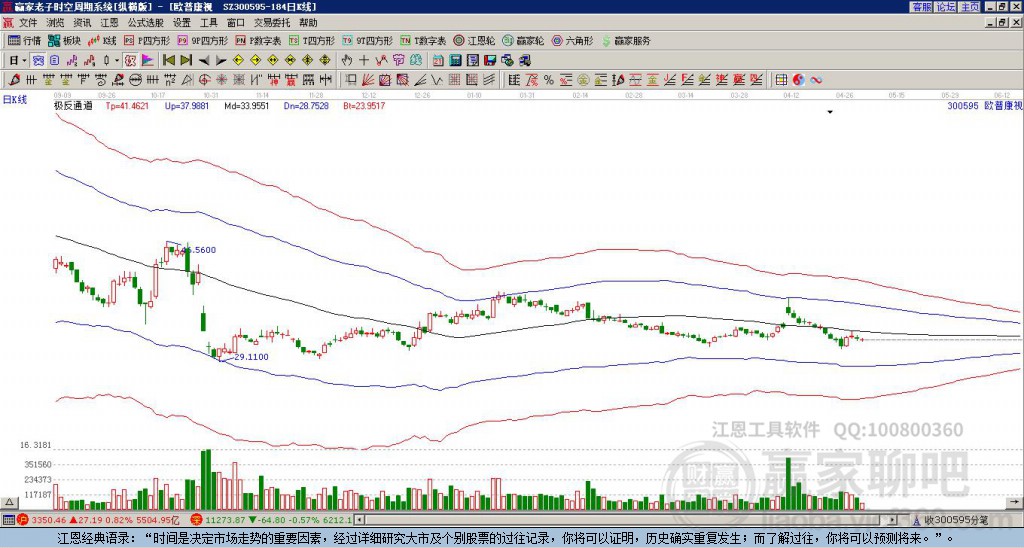Click the 收300595分笔 status entry

tap(955, 520)
